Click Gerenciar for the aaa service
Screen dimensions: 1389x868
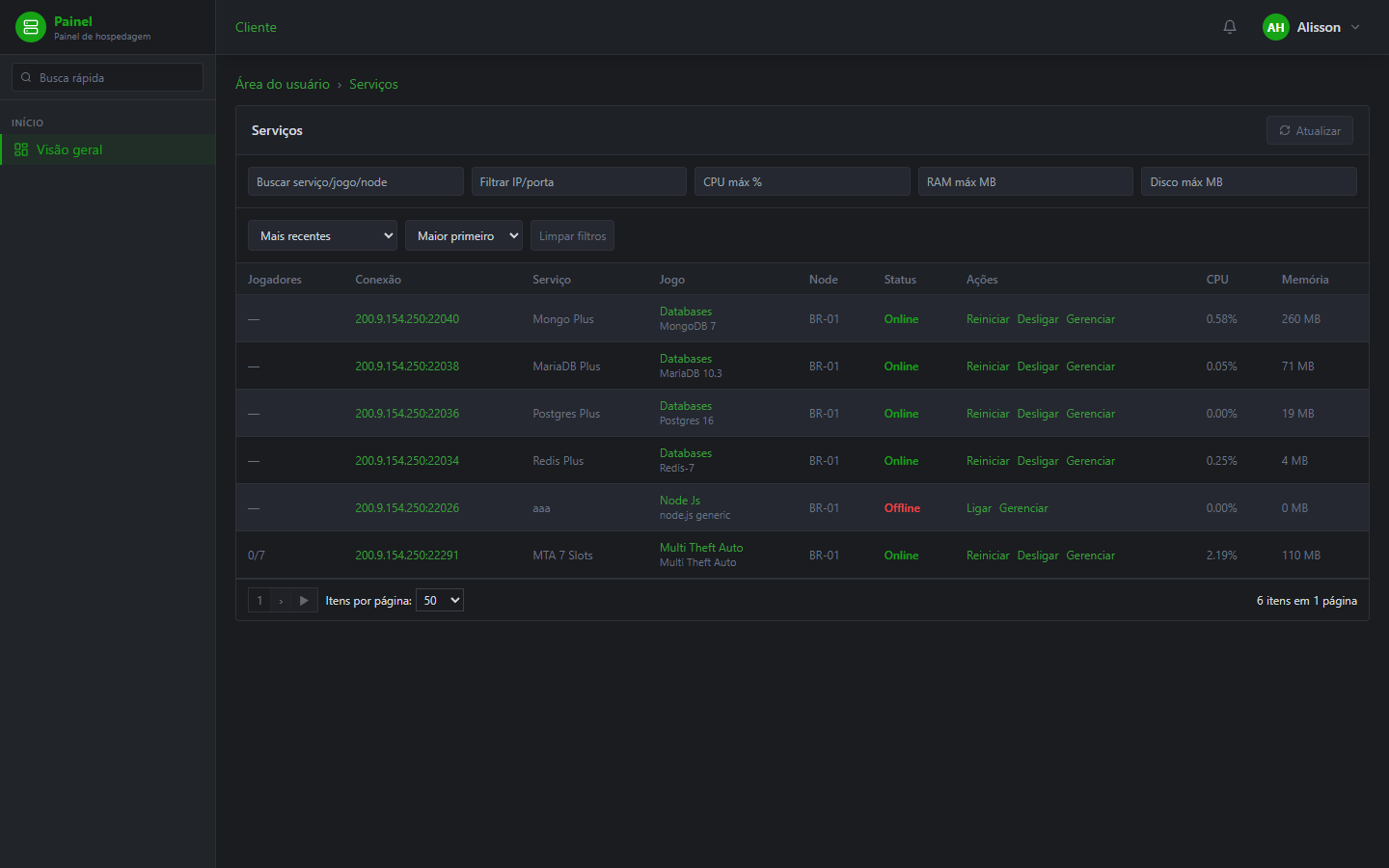1023,507
